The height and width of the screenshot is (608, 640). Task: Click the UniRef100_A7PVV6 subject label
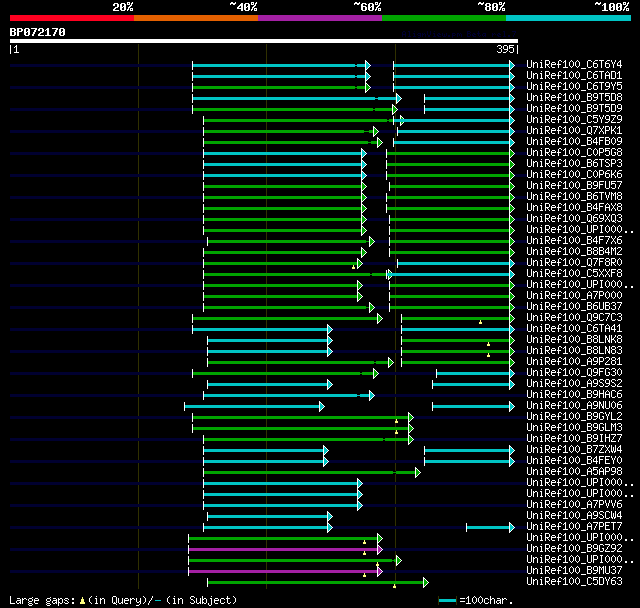pyautogui.click(x=574, y=505)
